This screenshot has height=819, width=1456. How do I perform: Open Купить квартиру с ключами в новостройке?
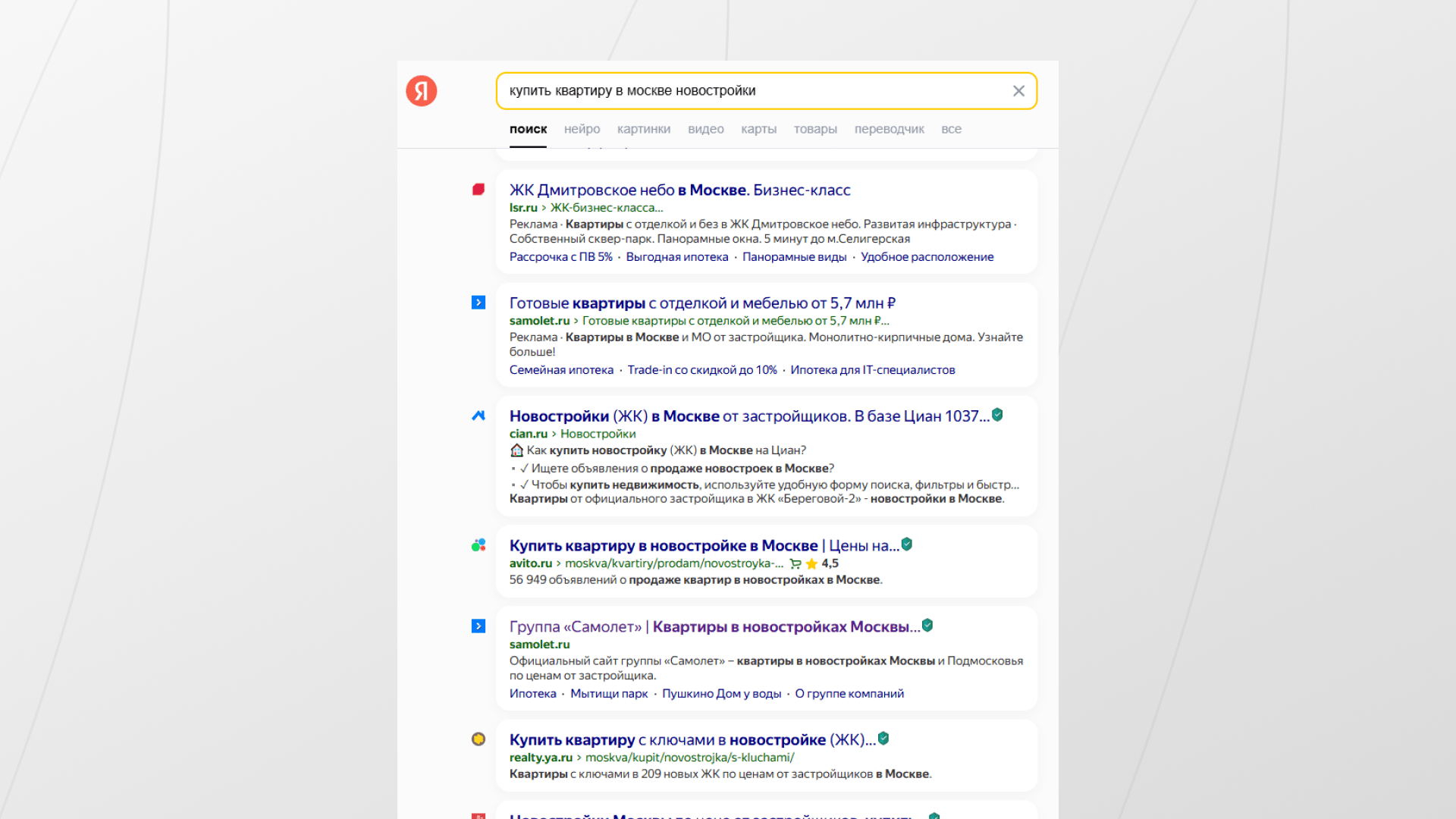[x=692, y=740]
